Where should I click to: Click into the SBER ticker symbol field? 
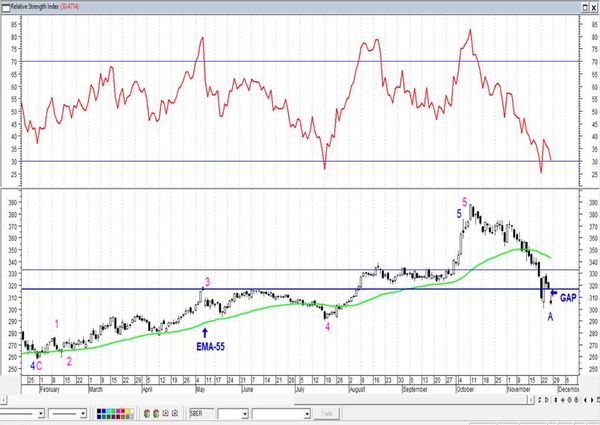coord(202,414)
